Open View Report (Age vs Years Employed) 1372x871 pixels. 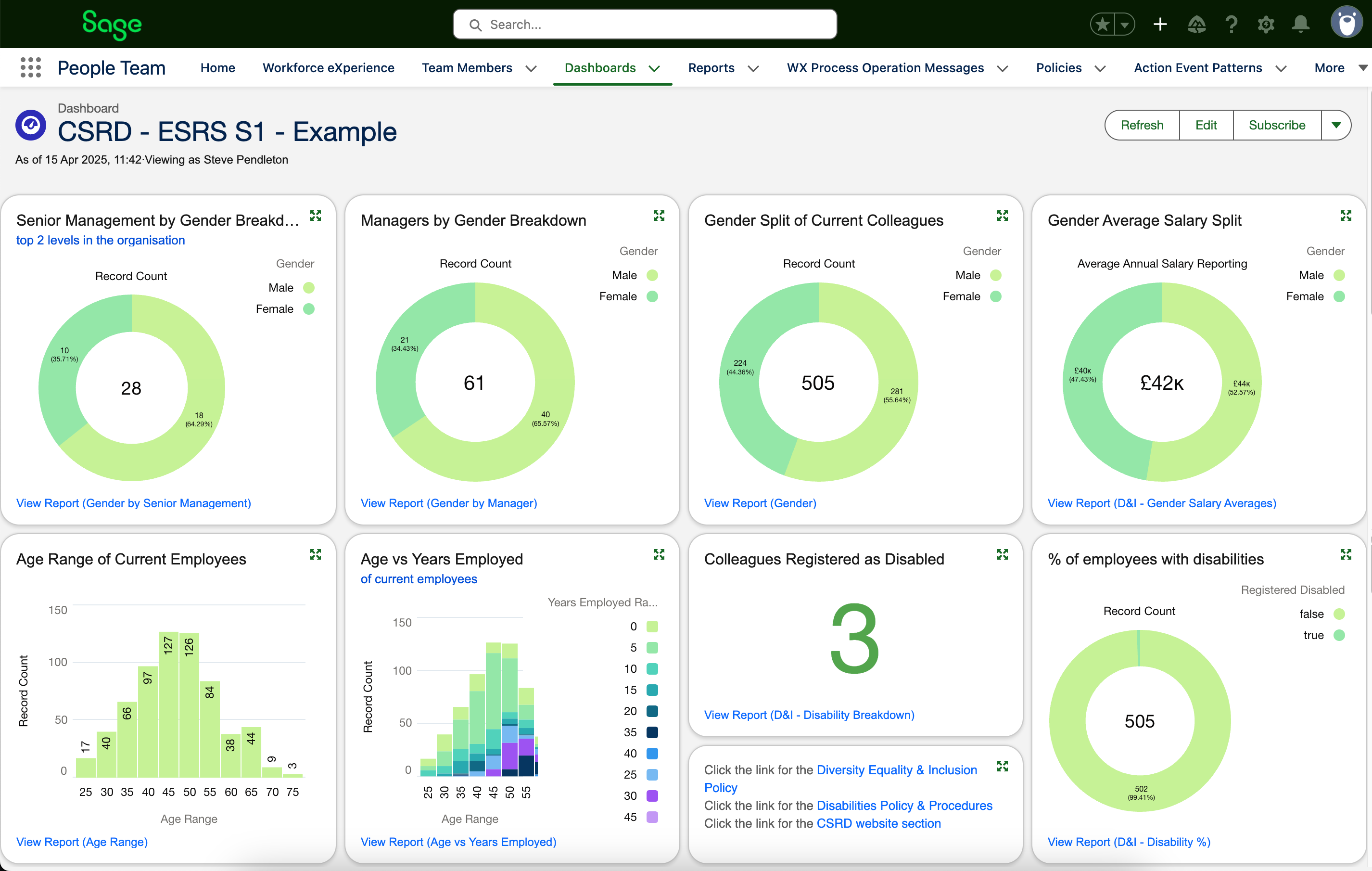pos(458,841)
